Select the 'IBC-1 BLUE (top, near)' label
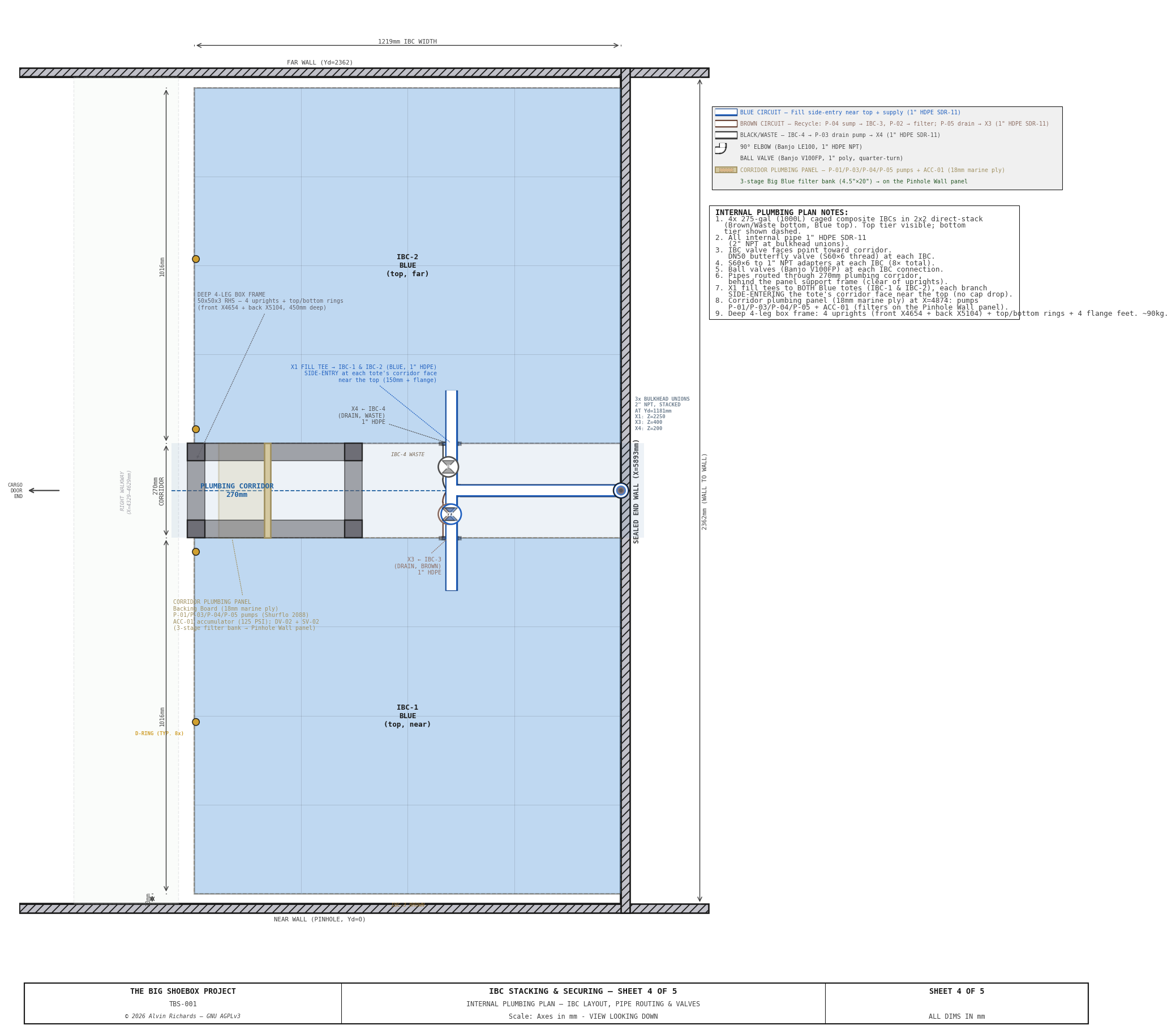This screenshot has width=1176, height=1034. click(x=407, y=716)
